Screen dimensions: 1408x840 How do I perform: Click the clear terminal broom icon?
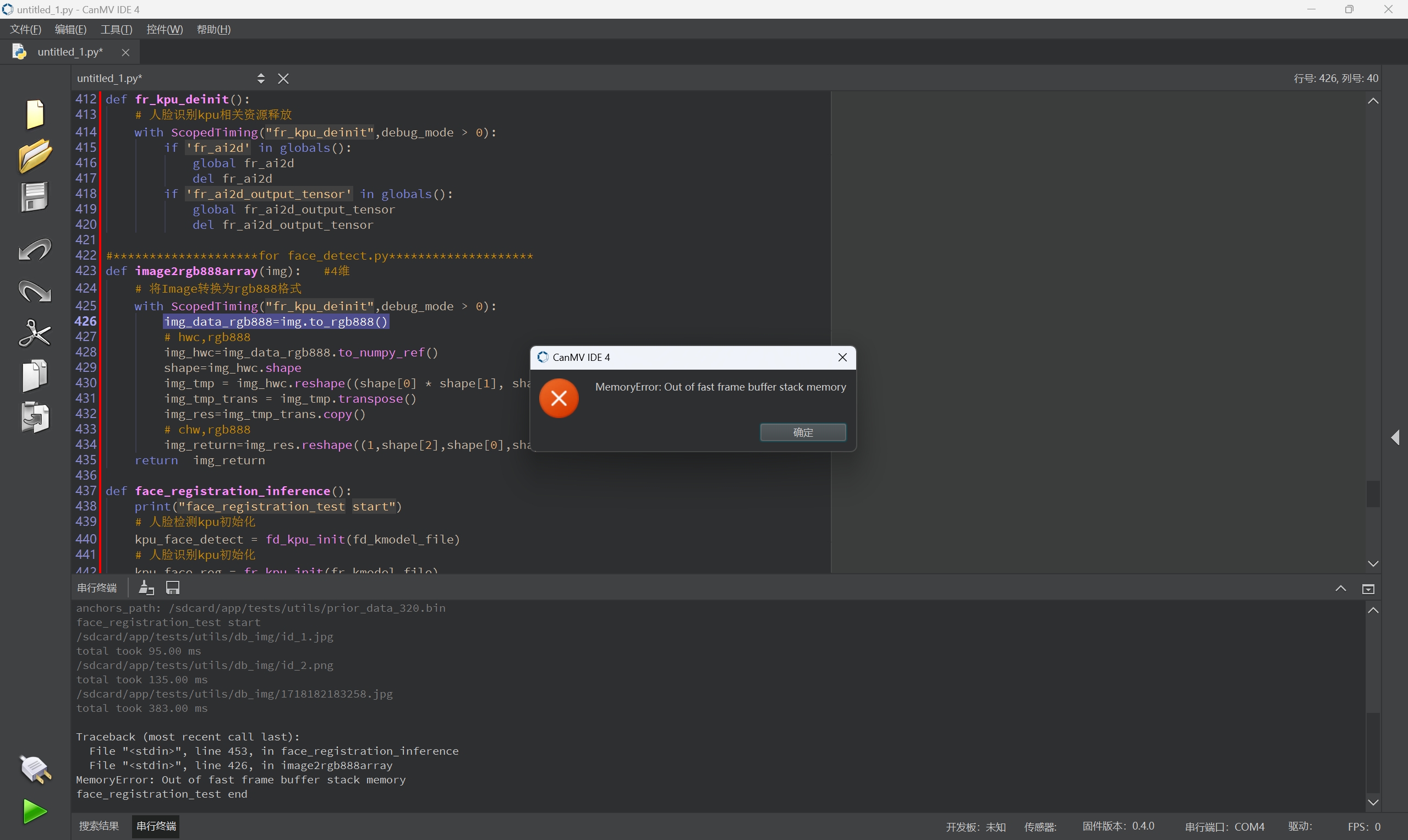[146, 588]
